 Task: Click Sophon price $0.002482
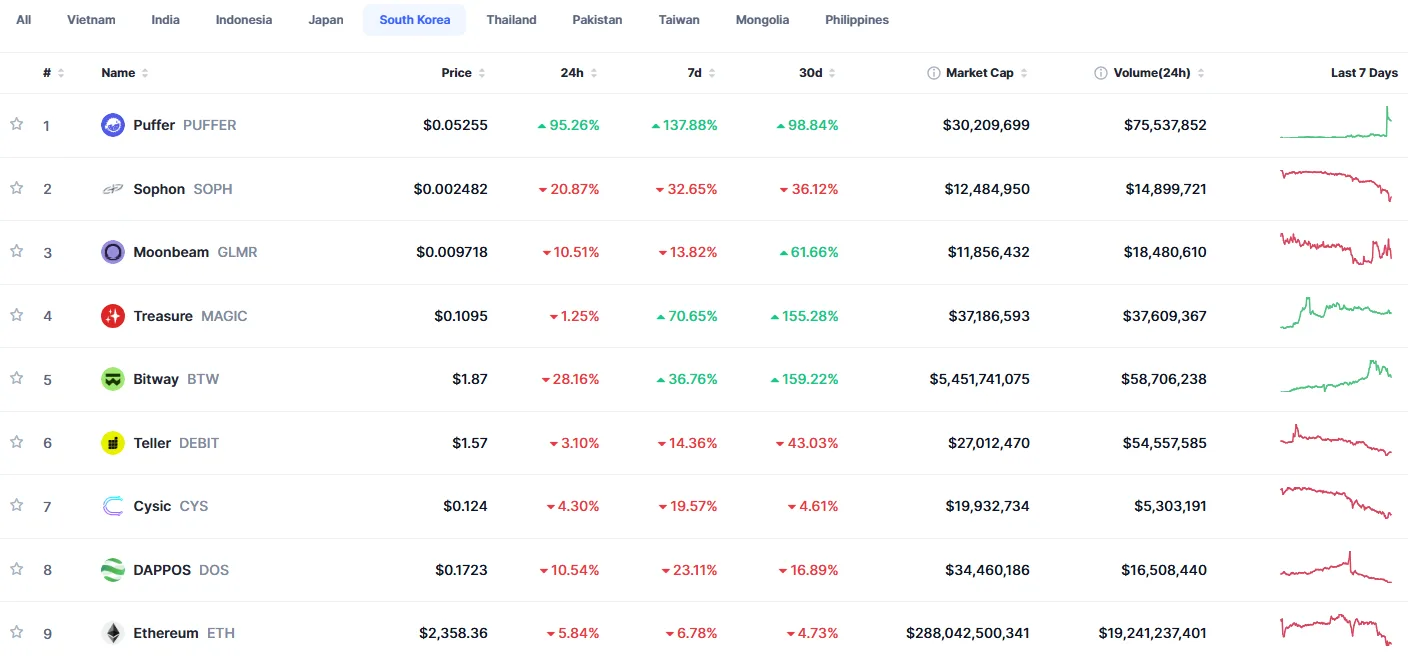(451, 189)
